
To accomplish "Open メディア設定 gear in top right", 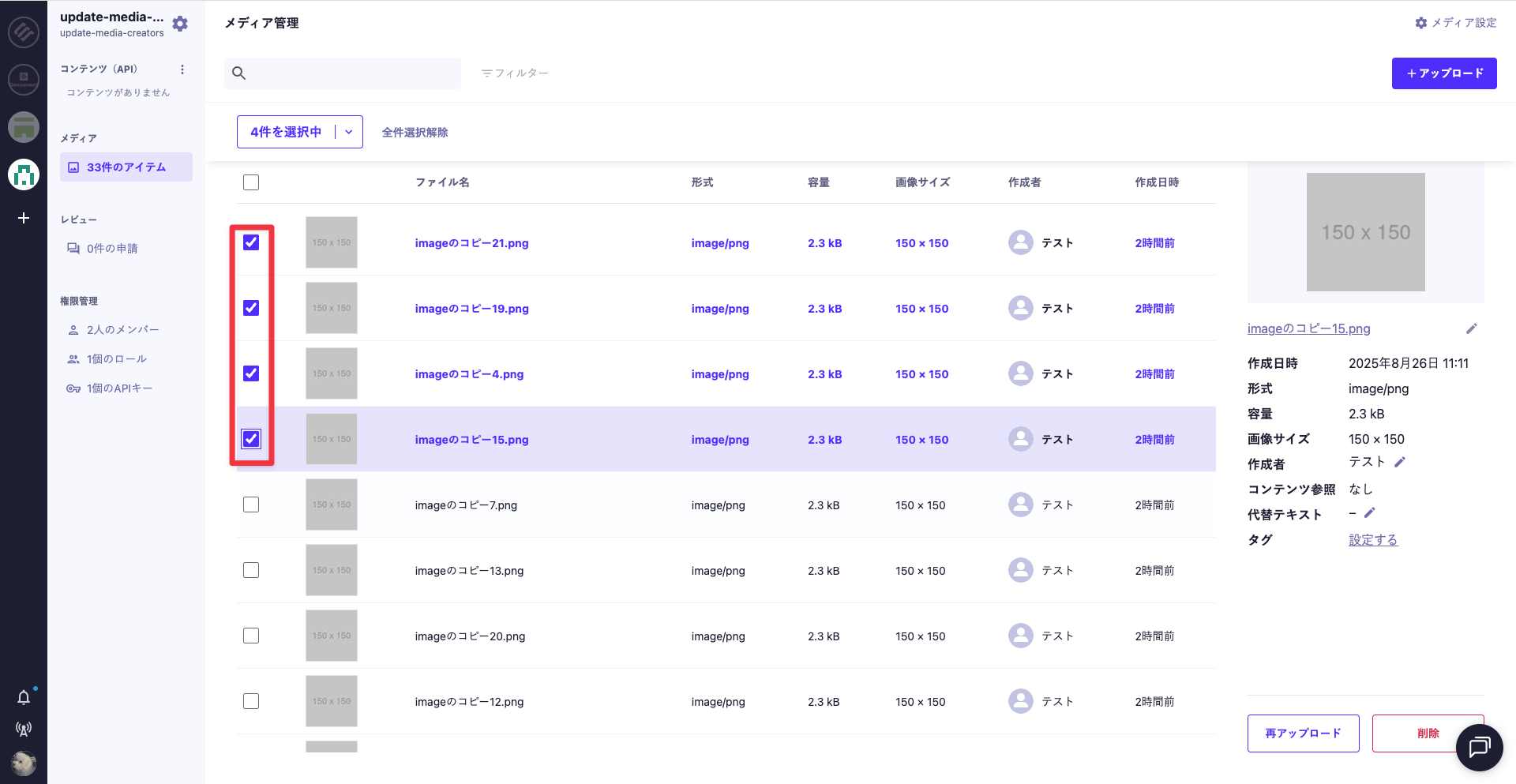I will click(x=1455, y=23).
